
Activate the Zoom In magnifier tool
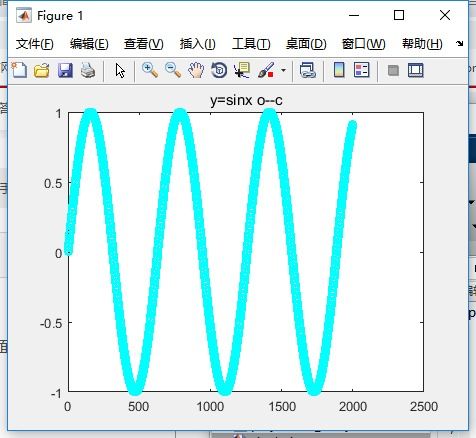(x=150, y=70)
